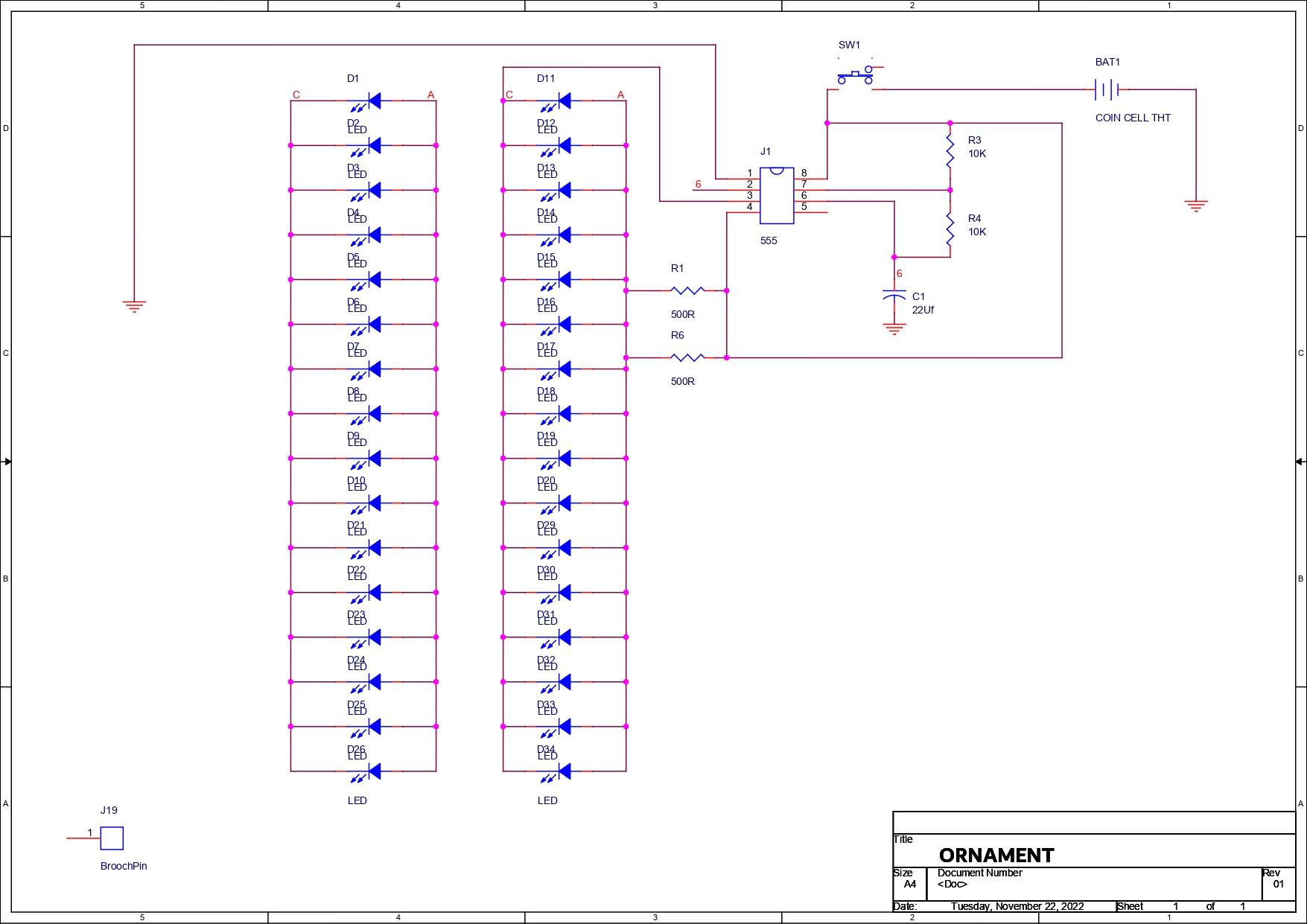Click the BAT1 designator label
This screenshot has width=1307, height=924.
coord(1107,62)
